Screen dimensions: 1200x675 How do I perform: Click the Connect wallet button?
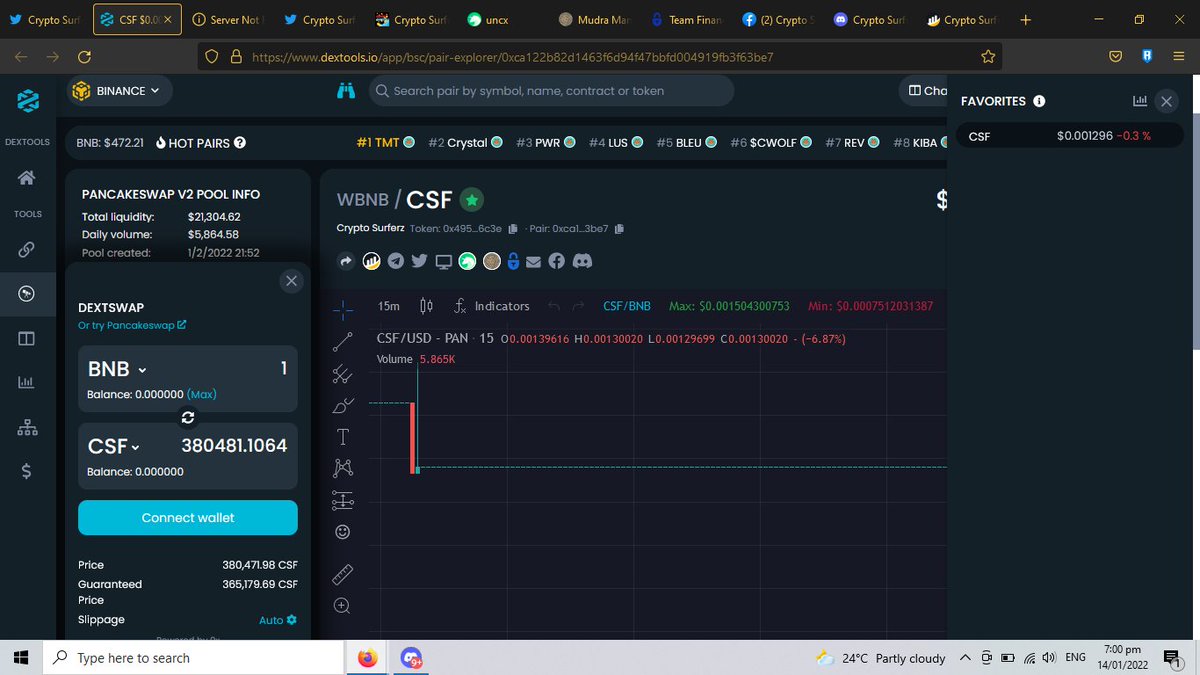pos(188,518)
